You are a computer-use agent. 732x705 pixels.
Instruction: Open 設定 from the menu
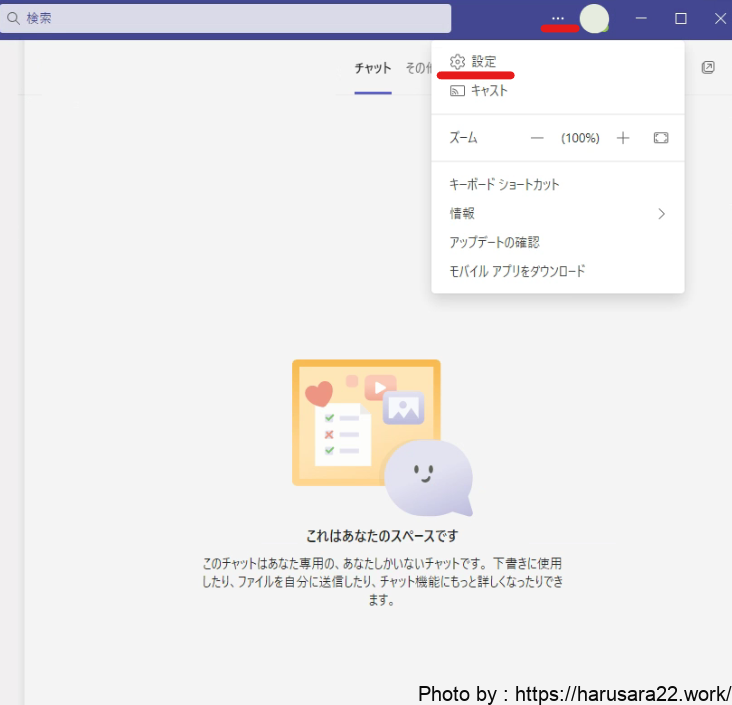483,62
